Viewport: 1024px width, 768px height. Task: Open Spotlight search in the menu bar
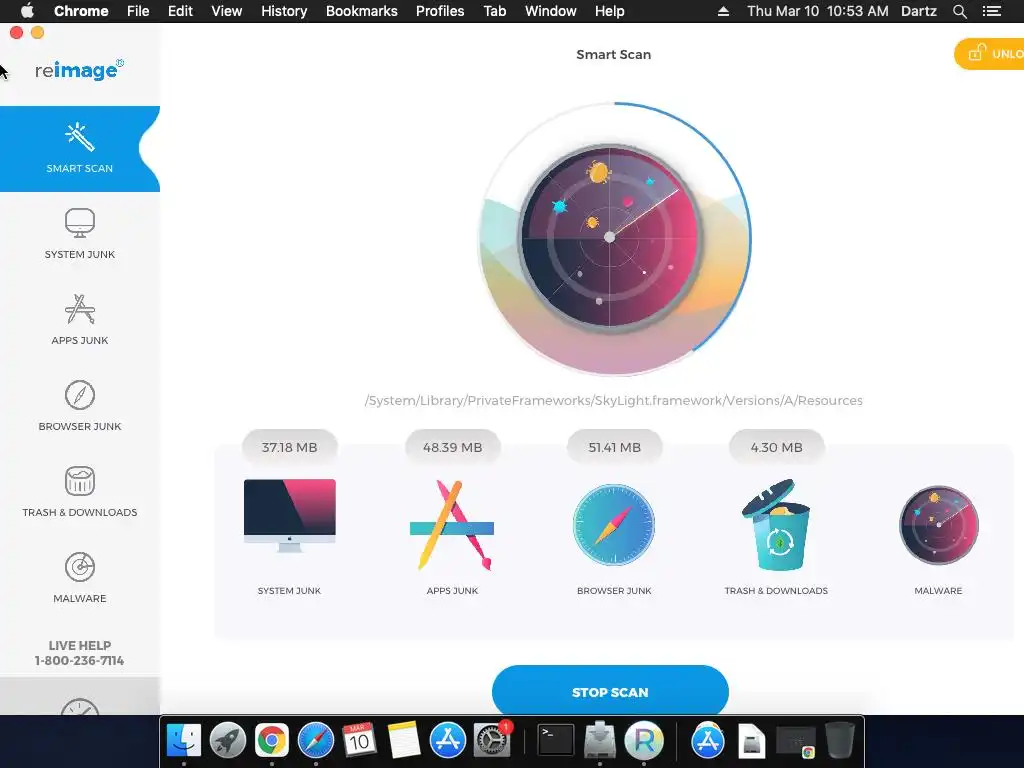click(x=959, y=11)
